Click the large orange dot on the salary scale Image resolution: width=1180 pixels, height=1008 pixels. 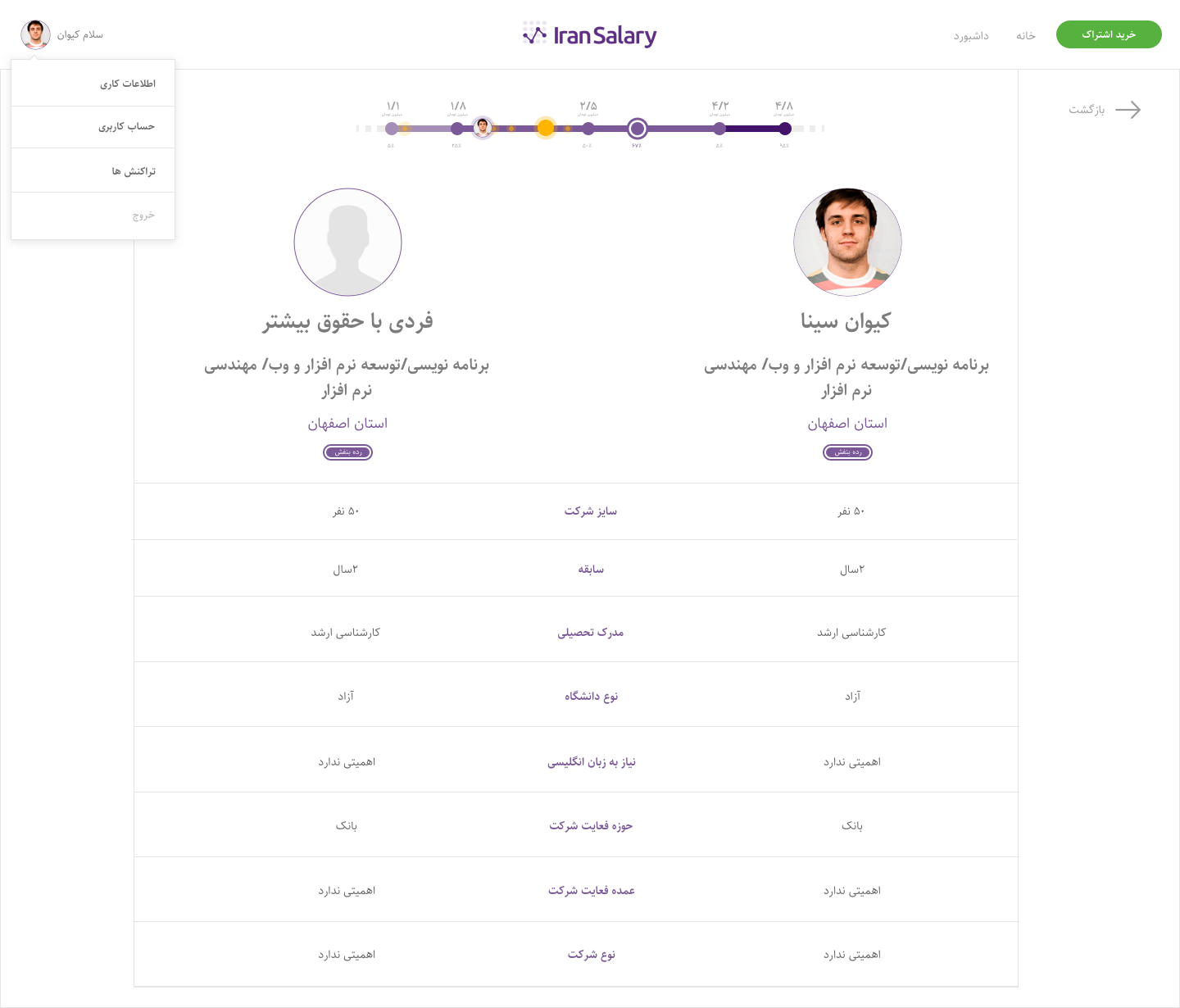tap(546, 128)
